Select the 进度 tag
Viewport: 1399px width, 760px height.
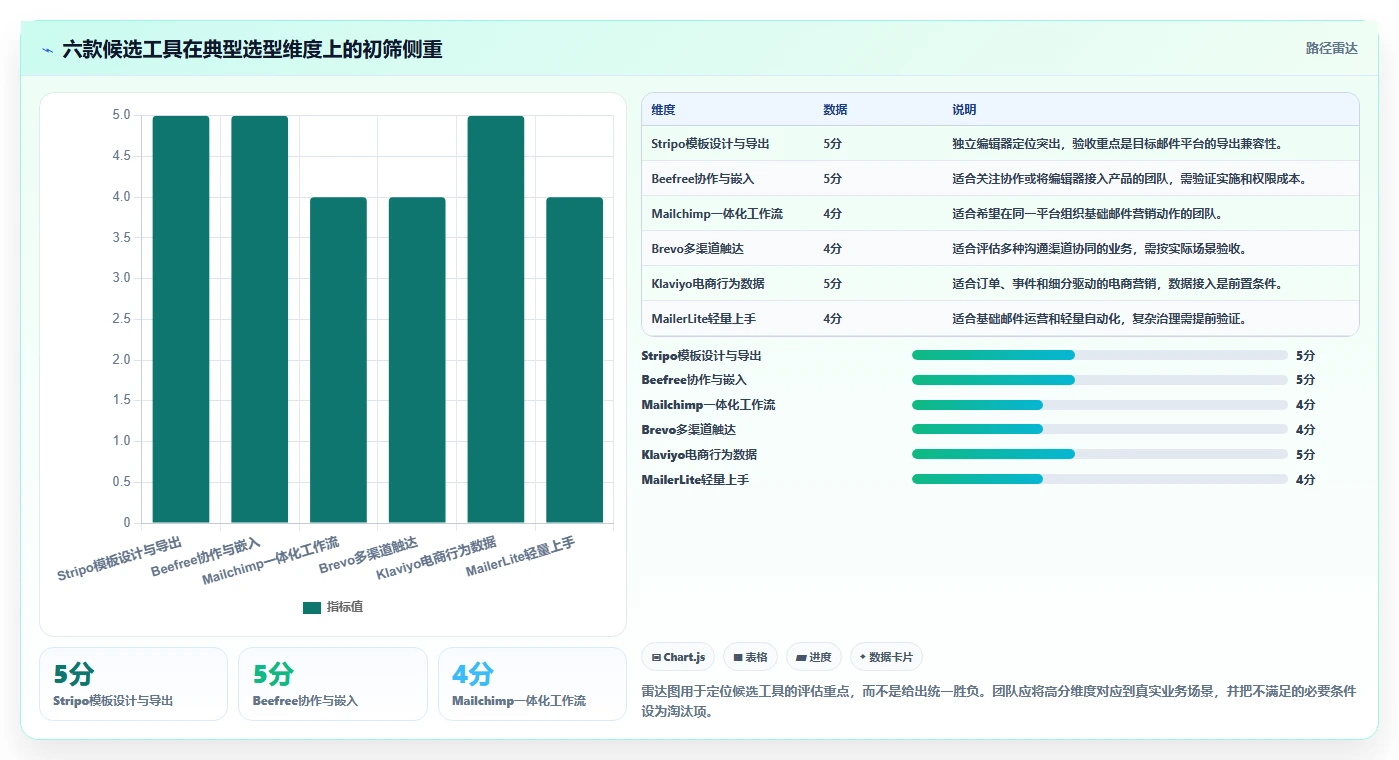point(814,657)
